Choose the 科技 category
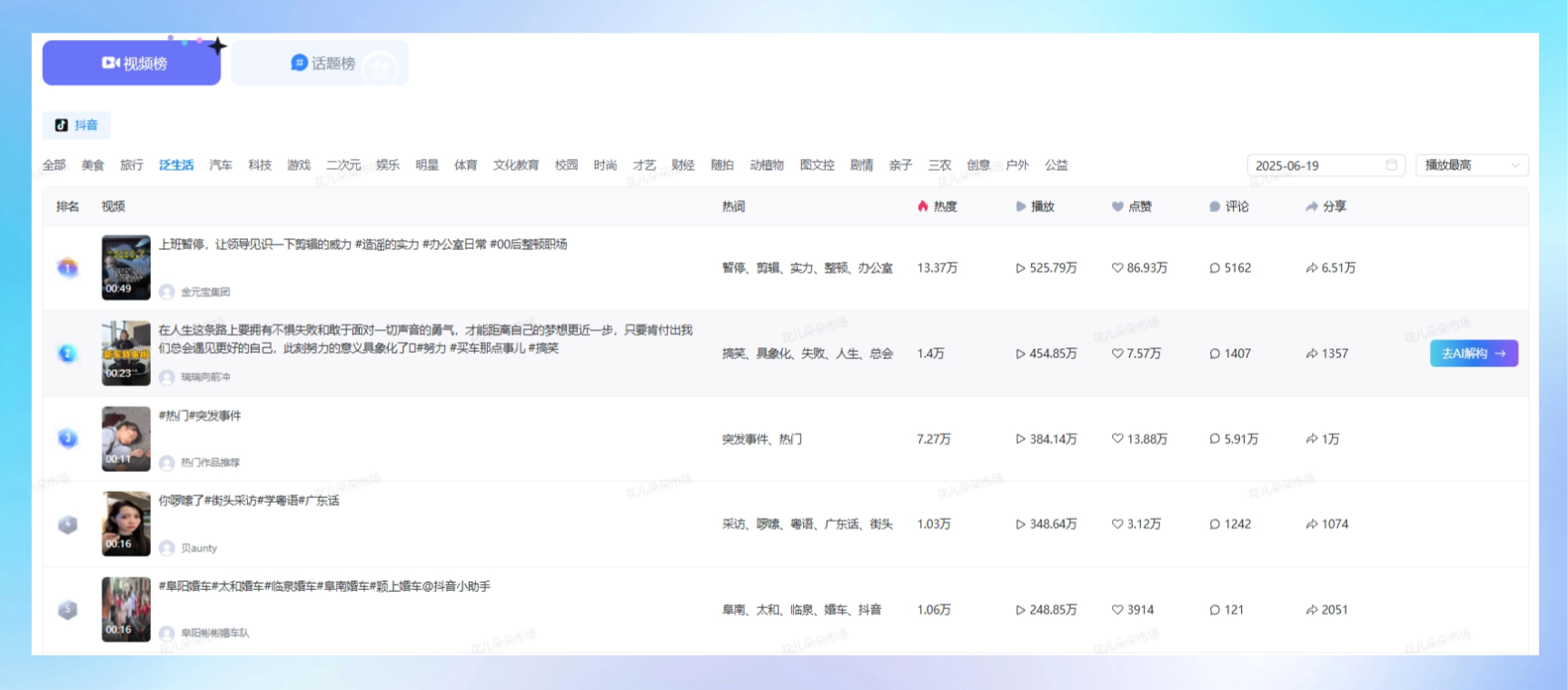Viewport: 1568px width, 690px height. click(260, 165)
